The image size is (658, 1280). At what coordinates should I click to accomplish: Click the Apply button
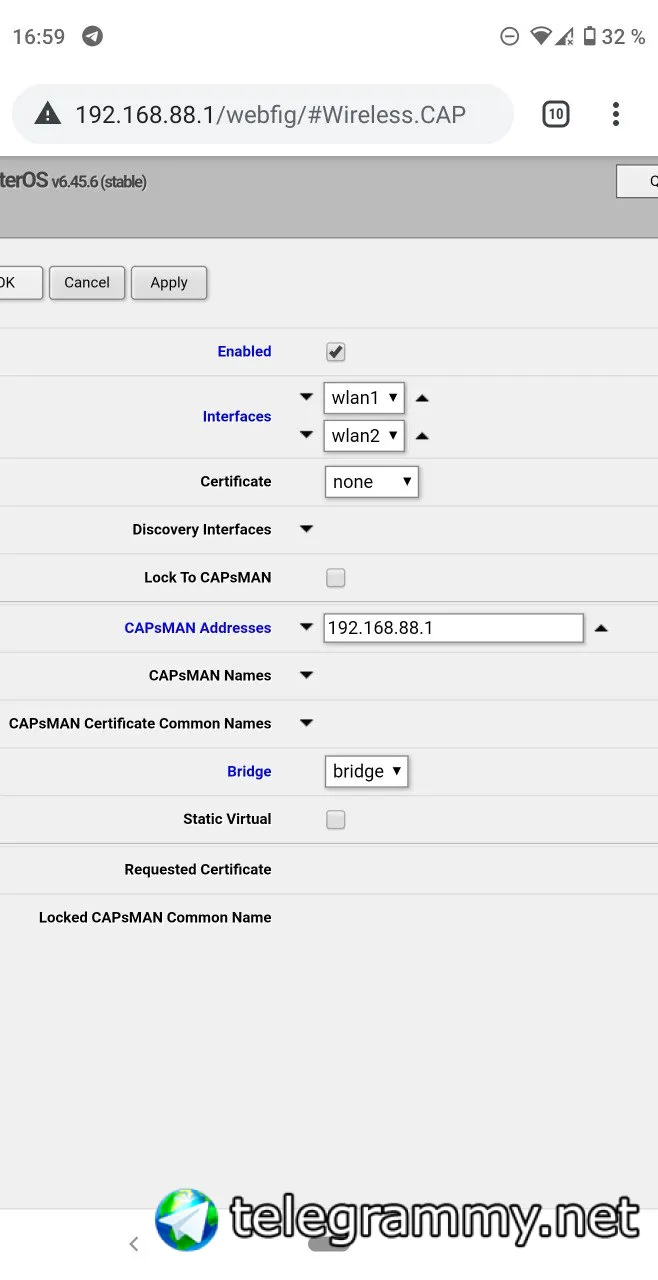tap(169, 283)
